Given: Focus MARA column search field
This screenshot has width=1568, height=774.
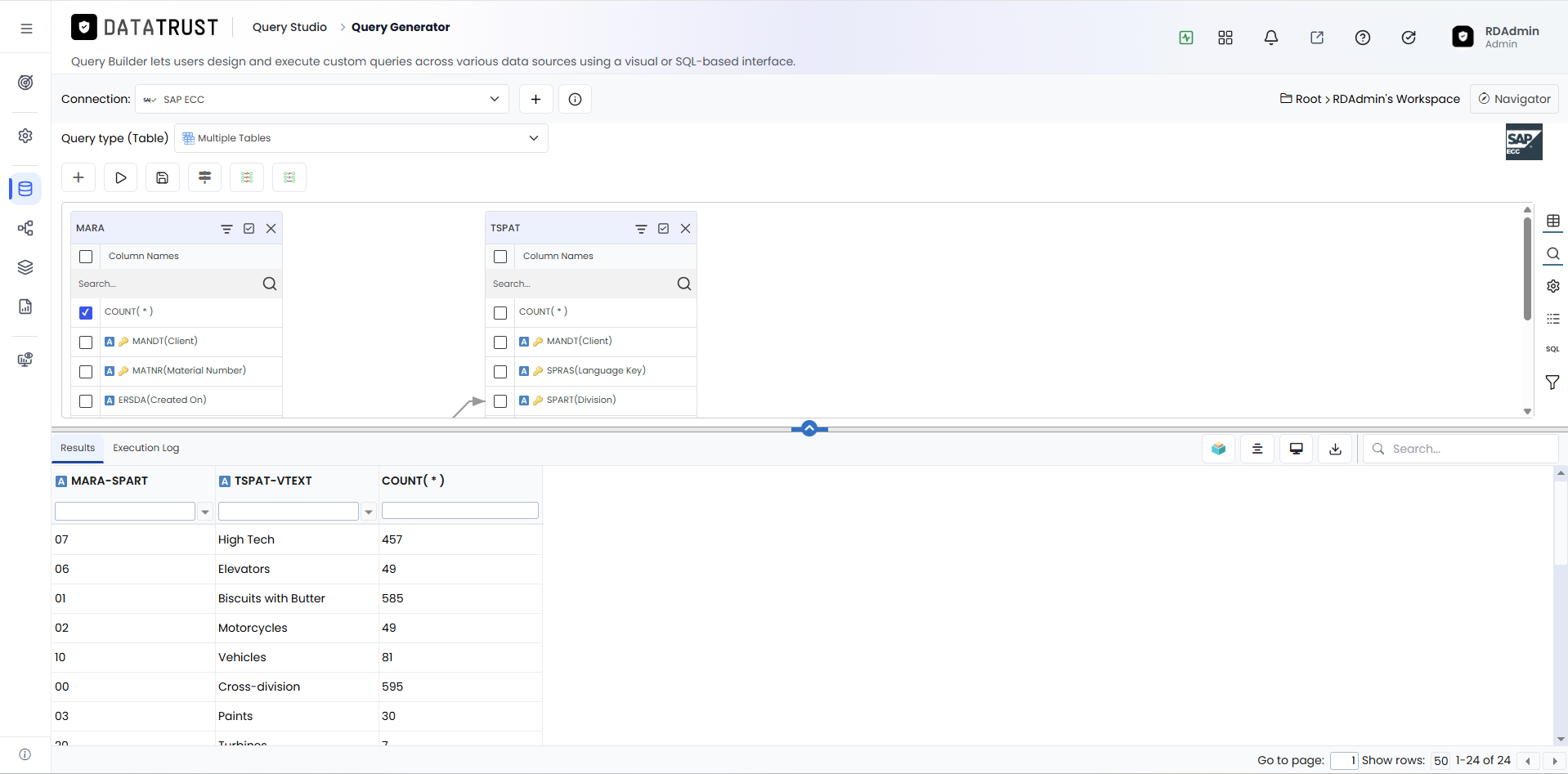Looking at the screenshot, I should [168, 284].
